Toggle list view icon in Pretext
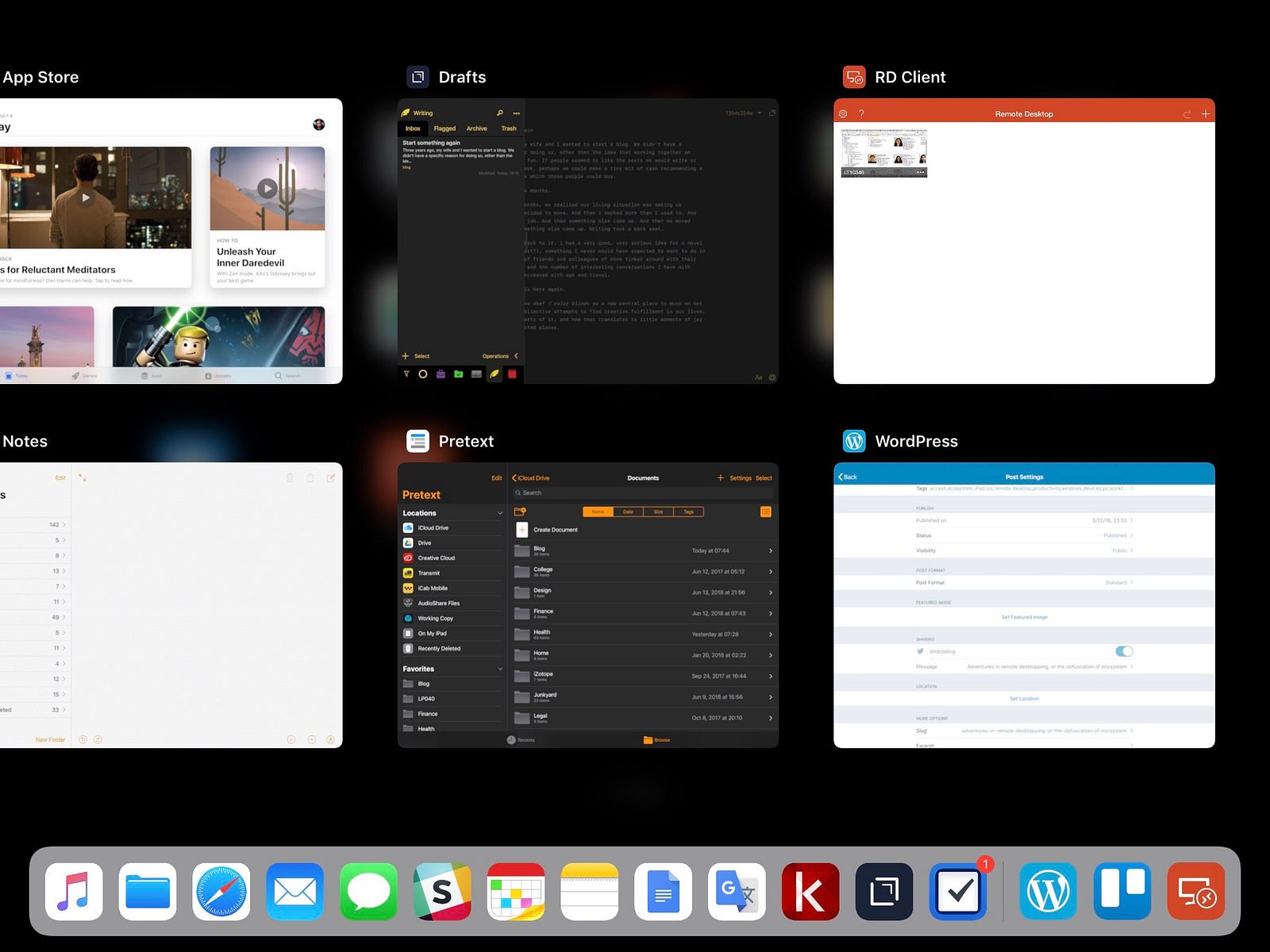This screenshot has height=952, width=1270. 766,512
